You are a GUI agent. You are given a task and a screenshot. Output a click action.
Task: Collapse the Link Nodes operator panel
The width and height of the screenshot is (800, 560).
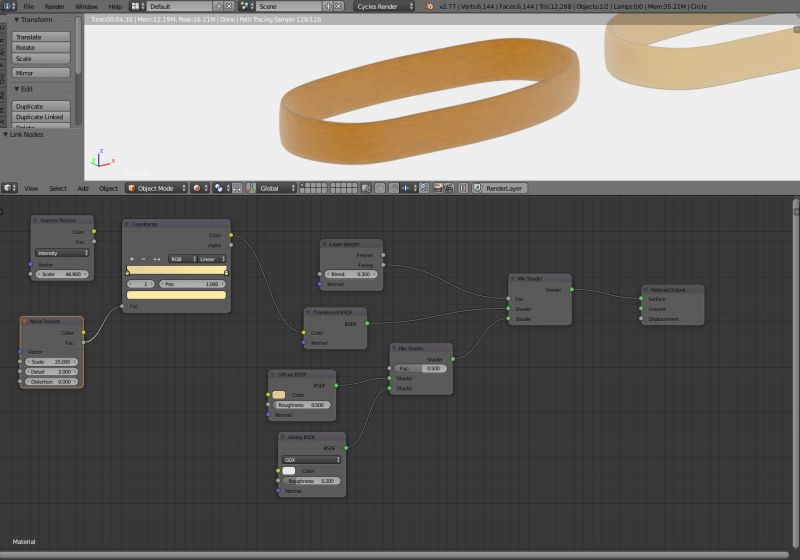coord(6,134)
